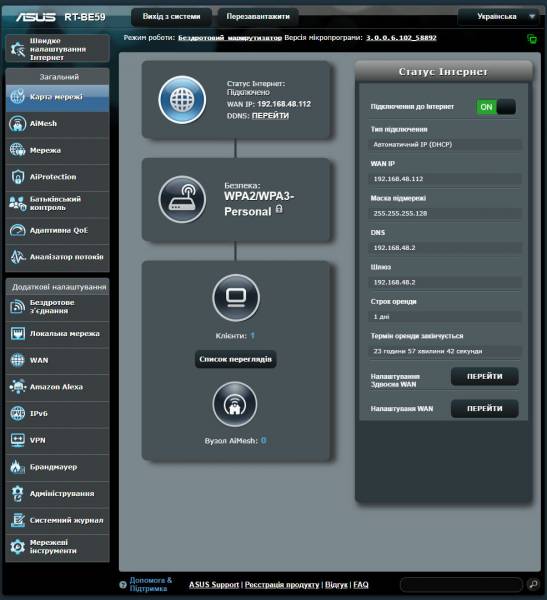Open Карта мережі menu item
547x600 pixels.
[57, 97]
